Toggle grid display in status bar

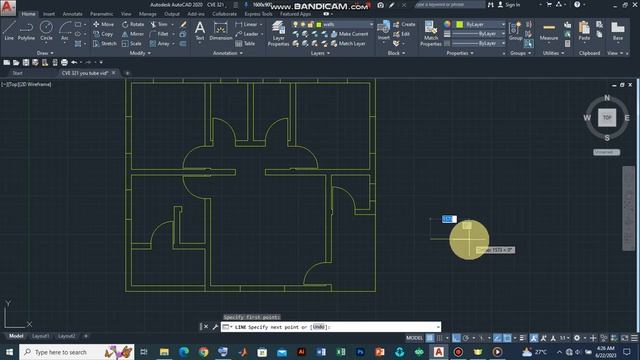click(430, 338)
